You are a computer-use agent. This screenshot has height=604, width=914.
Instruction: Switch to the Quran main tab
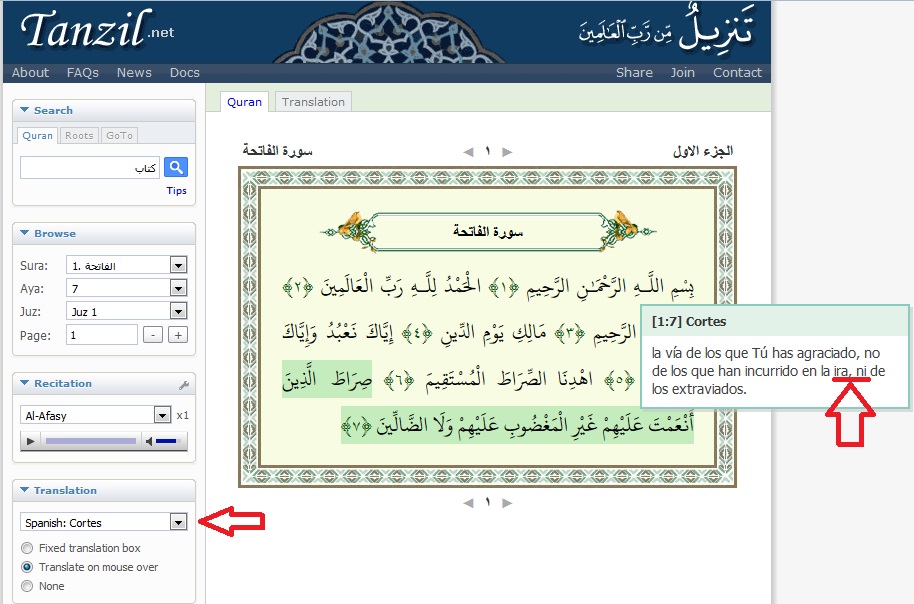244,101
